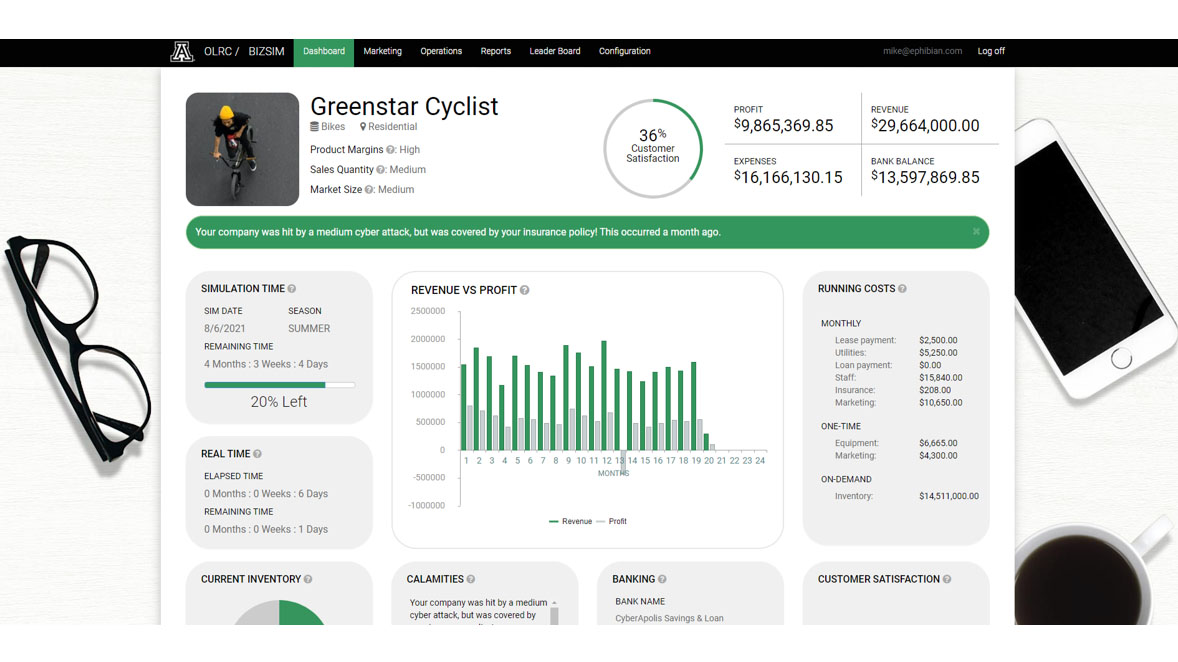Screen dimensions: 1178x662
Task: Click the month 12 revenue bar
Action: tap(604, 395)
